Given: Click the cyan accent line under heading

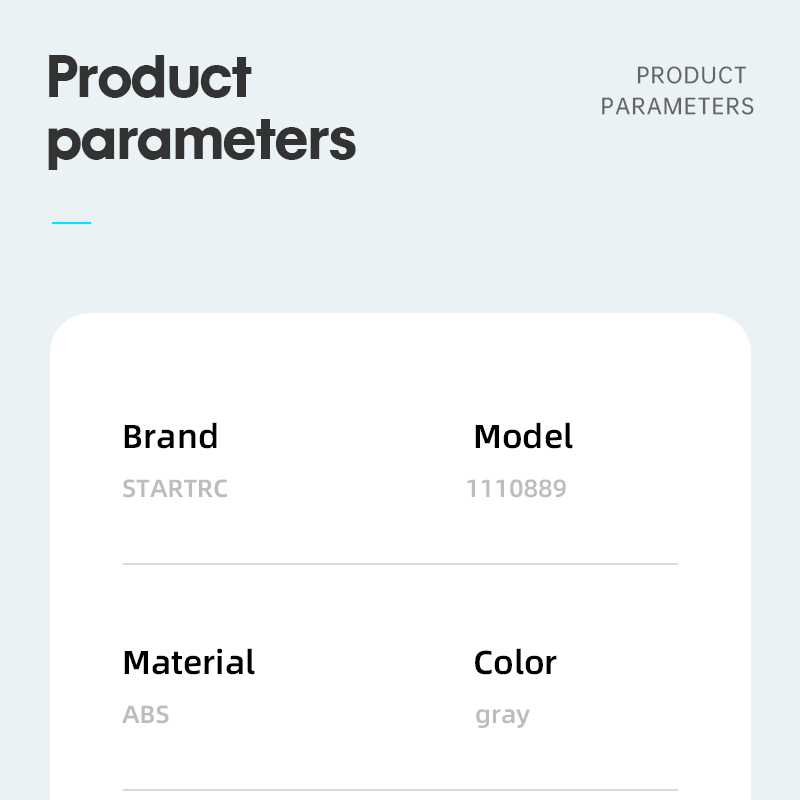Looking at the screenshot, I should (71, 223).
